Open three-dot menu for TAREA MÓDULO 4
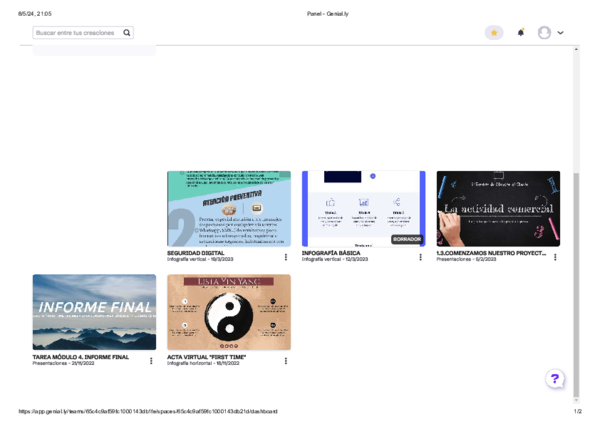This screenshot has height=424, width=600. click(151, 360)
